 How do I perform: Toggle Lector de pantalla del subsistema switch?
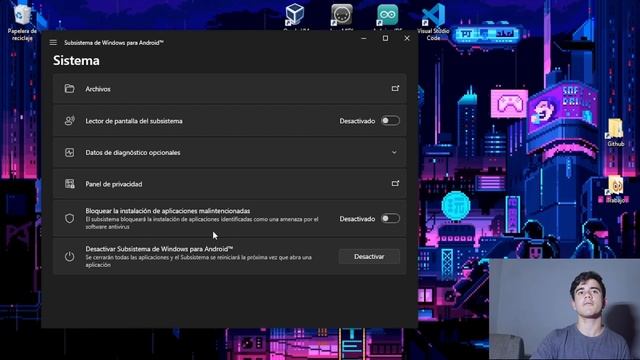(390, 121)
